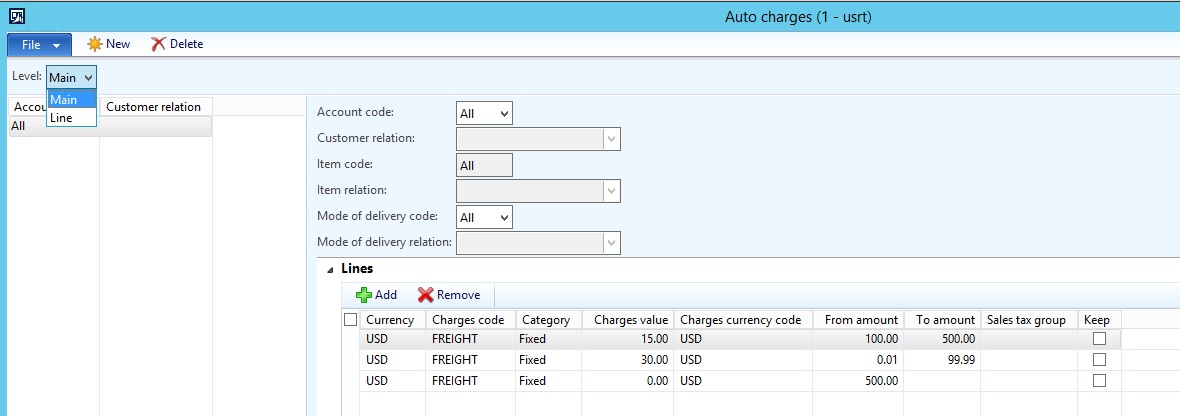The width and height of the screenshot is (1180, 416).
Task: Click the Customer relation column header
Action: click(154, 107)
